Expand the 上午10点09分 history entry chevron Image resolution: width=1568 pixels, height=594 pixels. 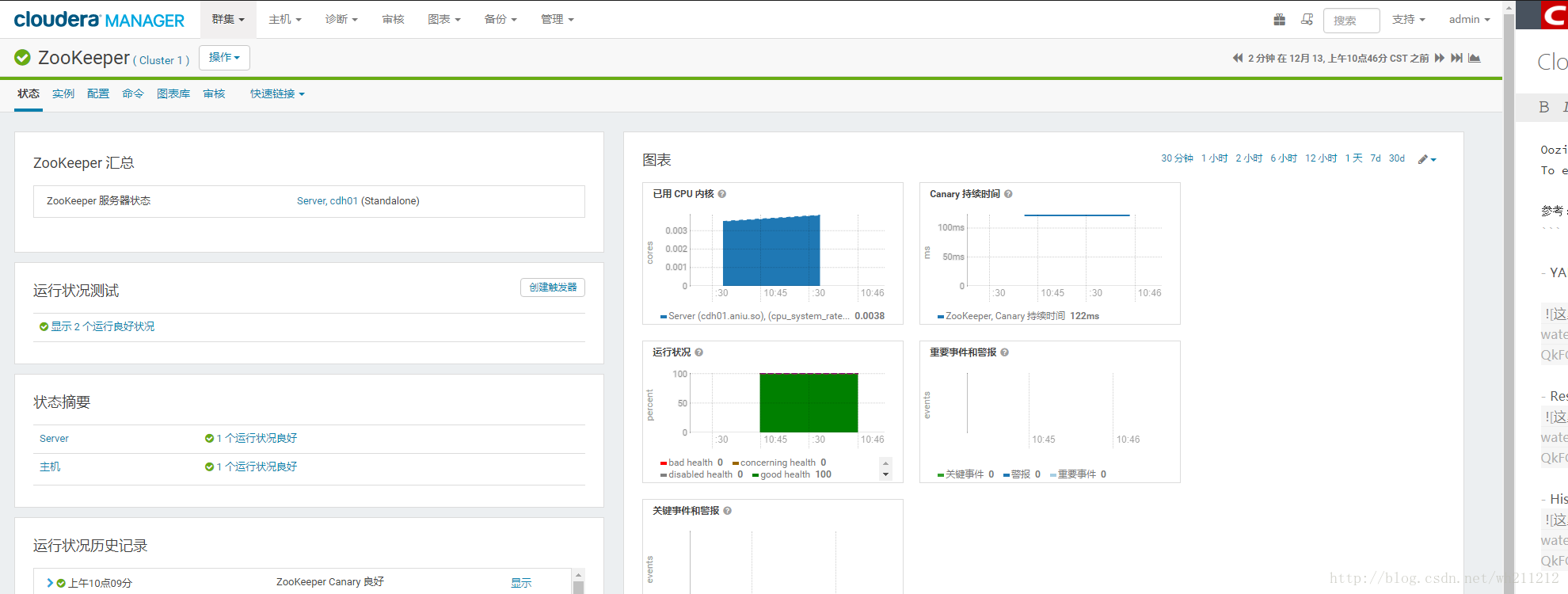(x=50, y=583)
